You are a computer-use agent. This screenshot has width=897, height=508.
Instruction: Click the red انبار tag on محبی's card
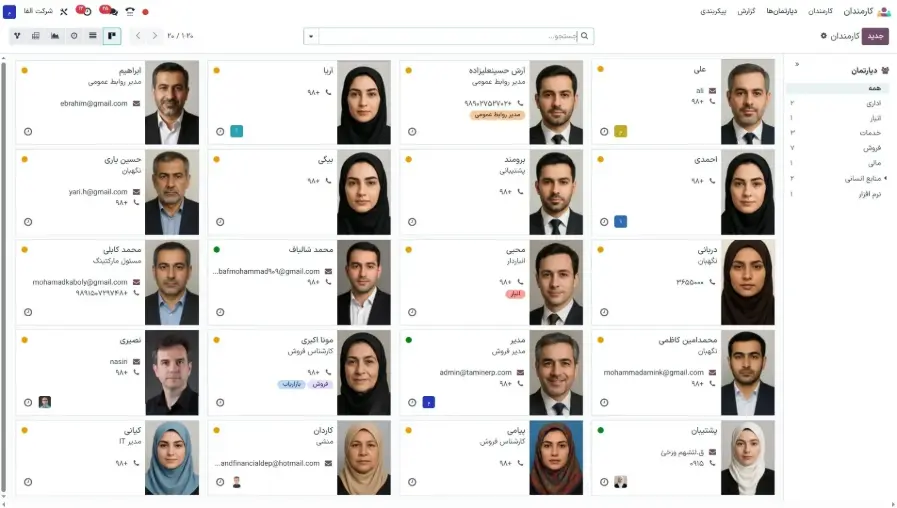point(515,294)
